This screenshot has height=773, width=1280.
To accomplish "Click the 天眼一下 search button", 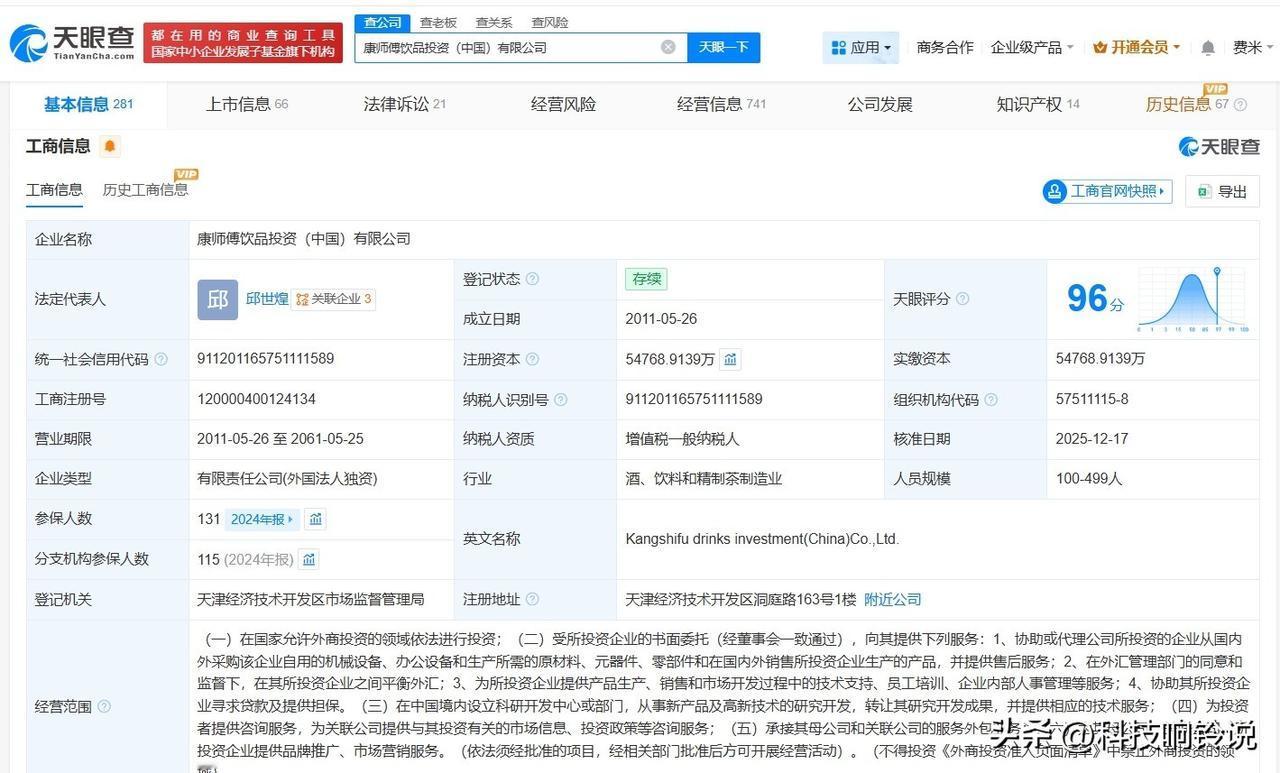I will tap(724, 47).
